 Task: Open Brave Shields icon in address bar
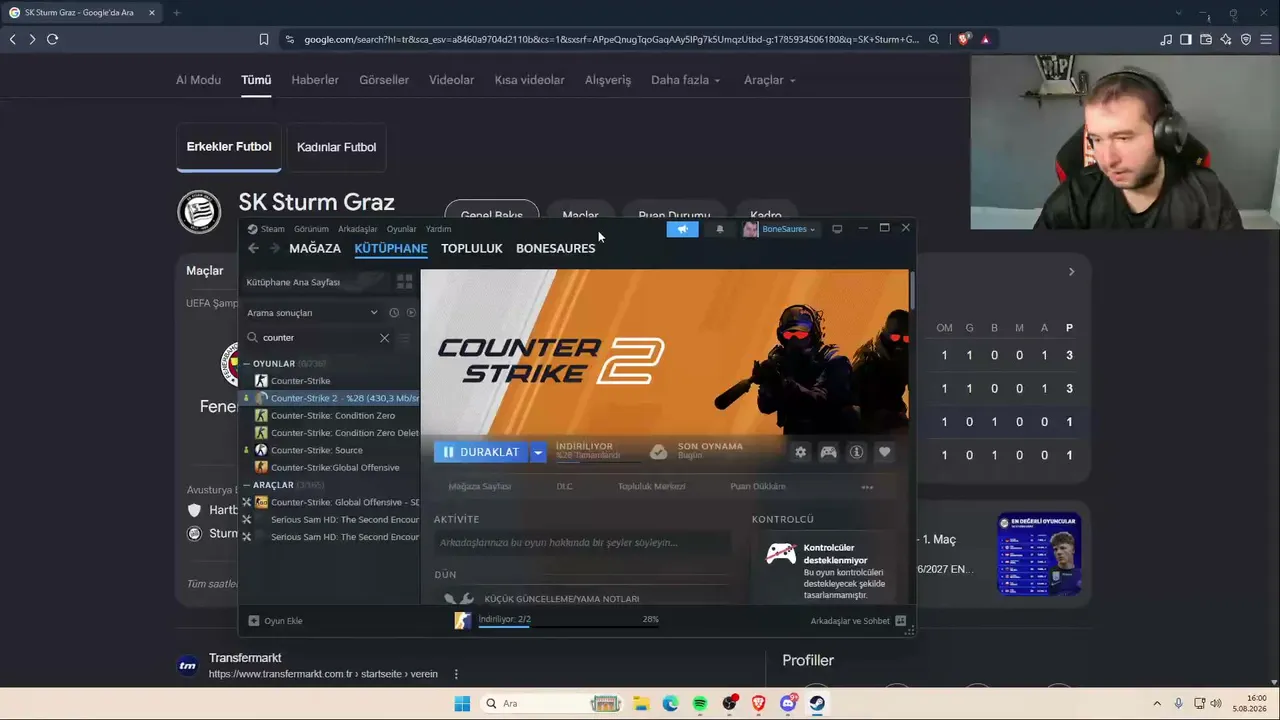tap(964, 39)
